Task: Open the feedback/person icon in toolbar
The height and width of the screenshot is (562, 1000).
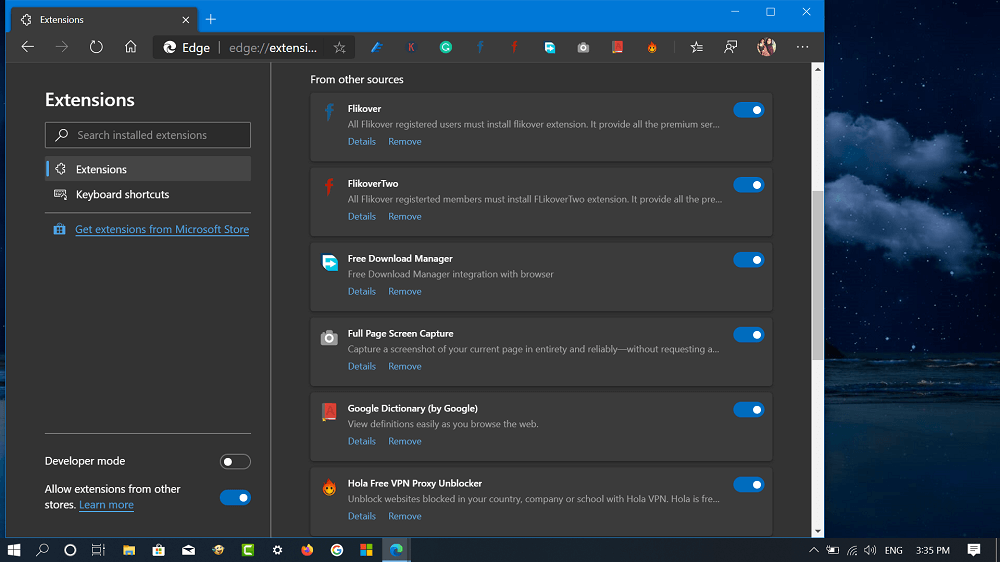Action: point(731,47)
